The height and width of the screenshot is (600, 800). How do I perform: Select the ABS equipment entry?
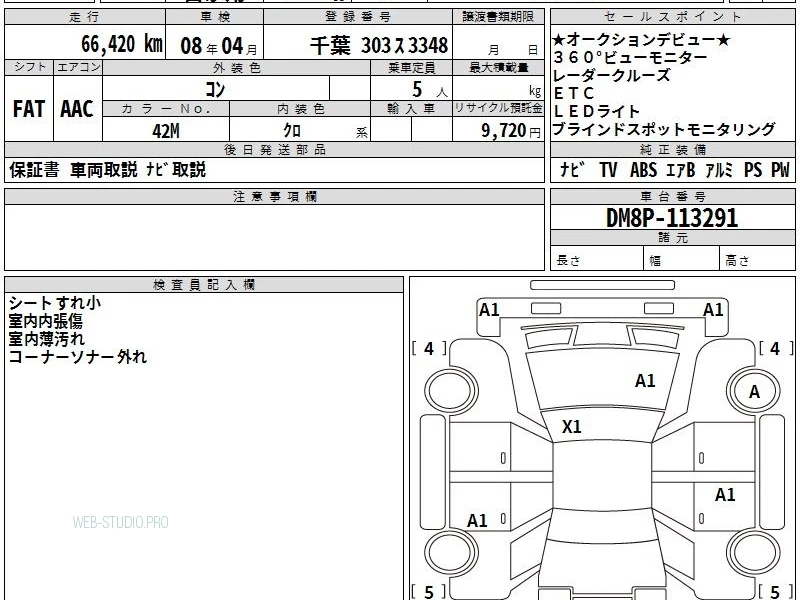click(x=643, y=169)
